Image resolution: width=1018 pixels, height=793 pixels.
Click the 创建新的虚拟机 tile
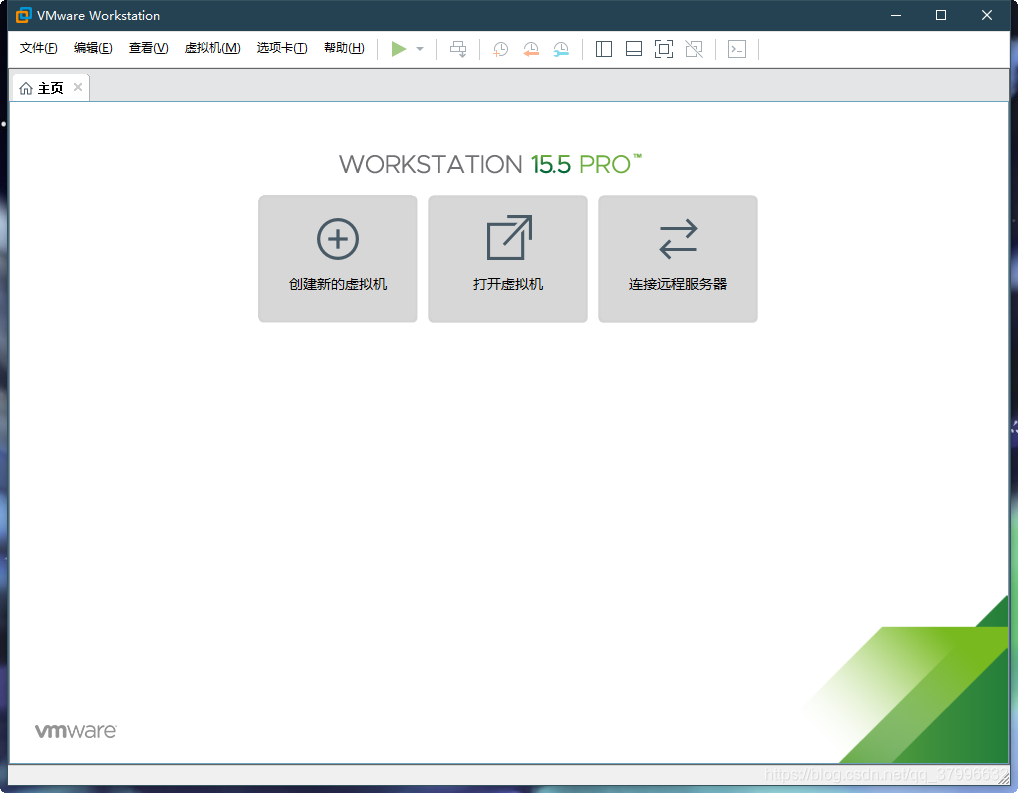338,258
